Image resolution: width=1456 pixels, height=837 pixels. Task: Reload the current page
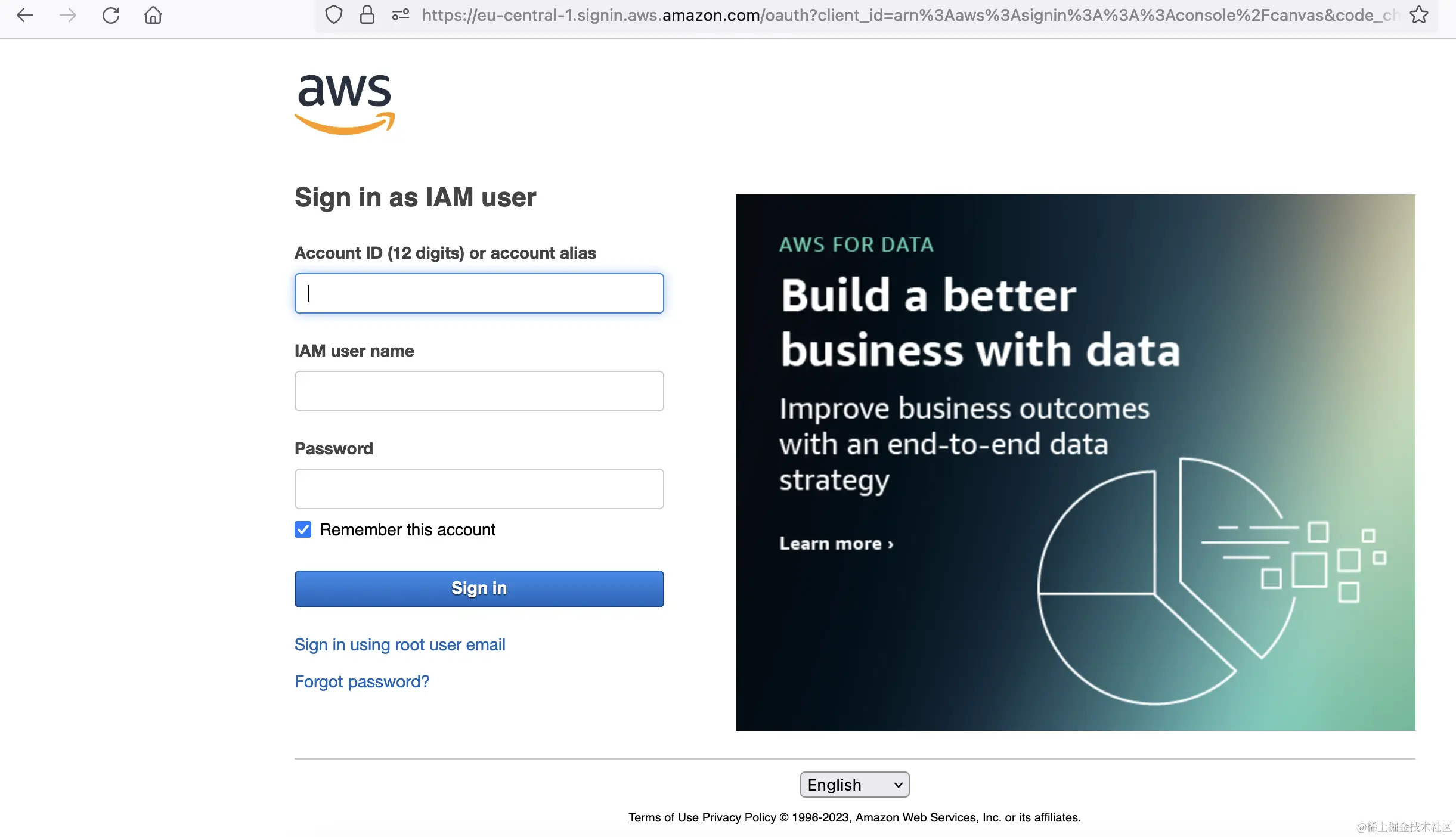point(111,15)
